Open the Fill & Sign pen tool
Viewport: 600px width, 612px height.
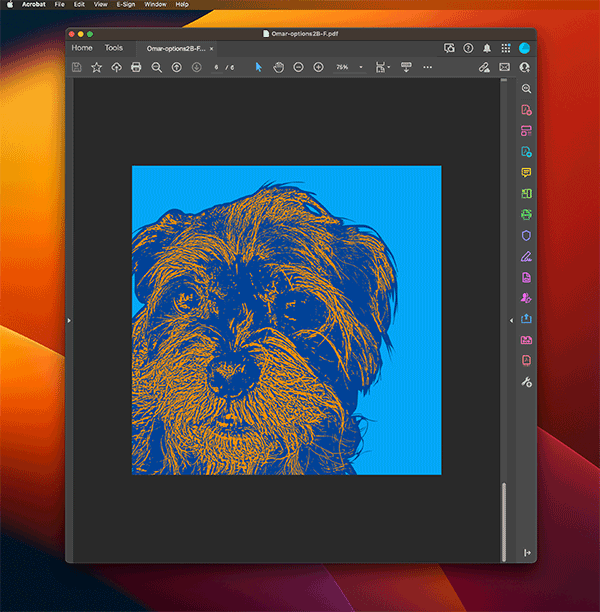coord(526,256)
